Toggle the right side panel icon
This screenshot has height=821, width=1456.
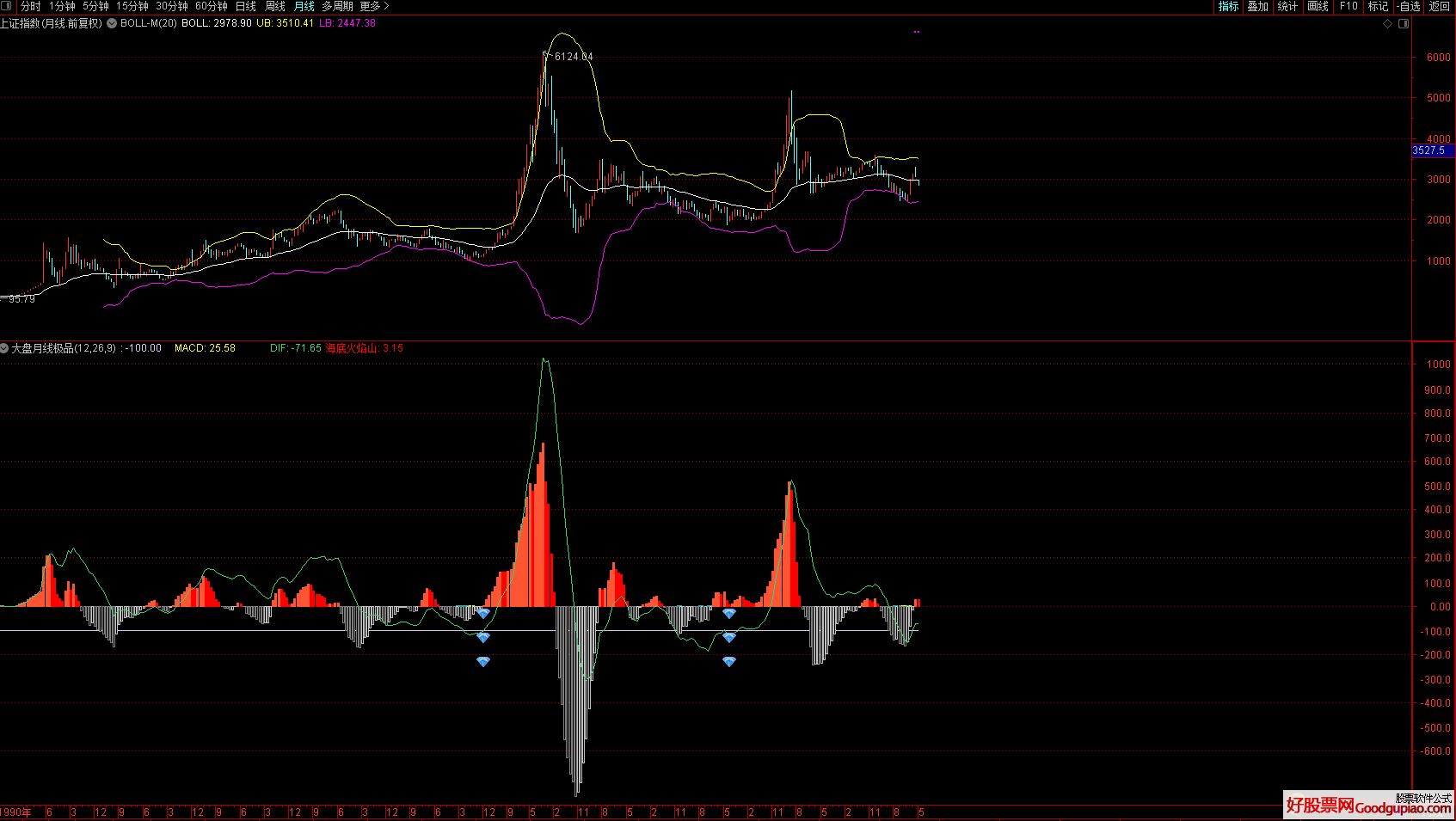click(x=1404, y=24)
